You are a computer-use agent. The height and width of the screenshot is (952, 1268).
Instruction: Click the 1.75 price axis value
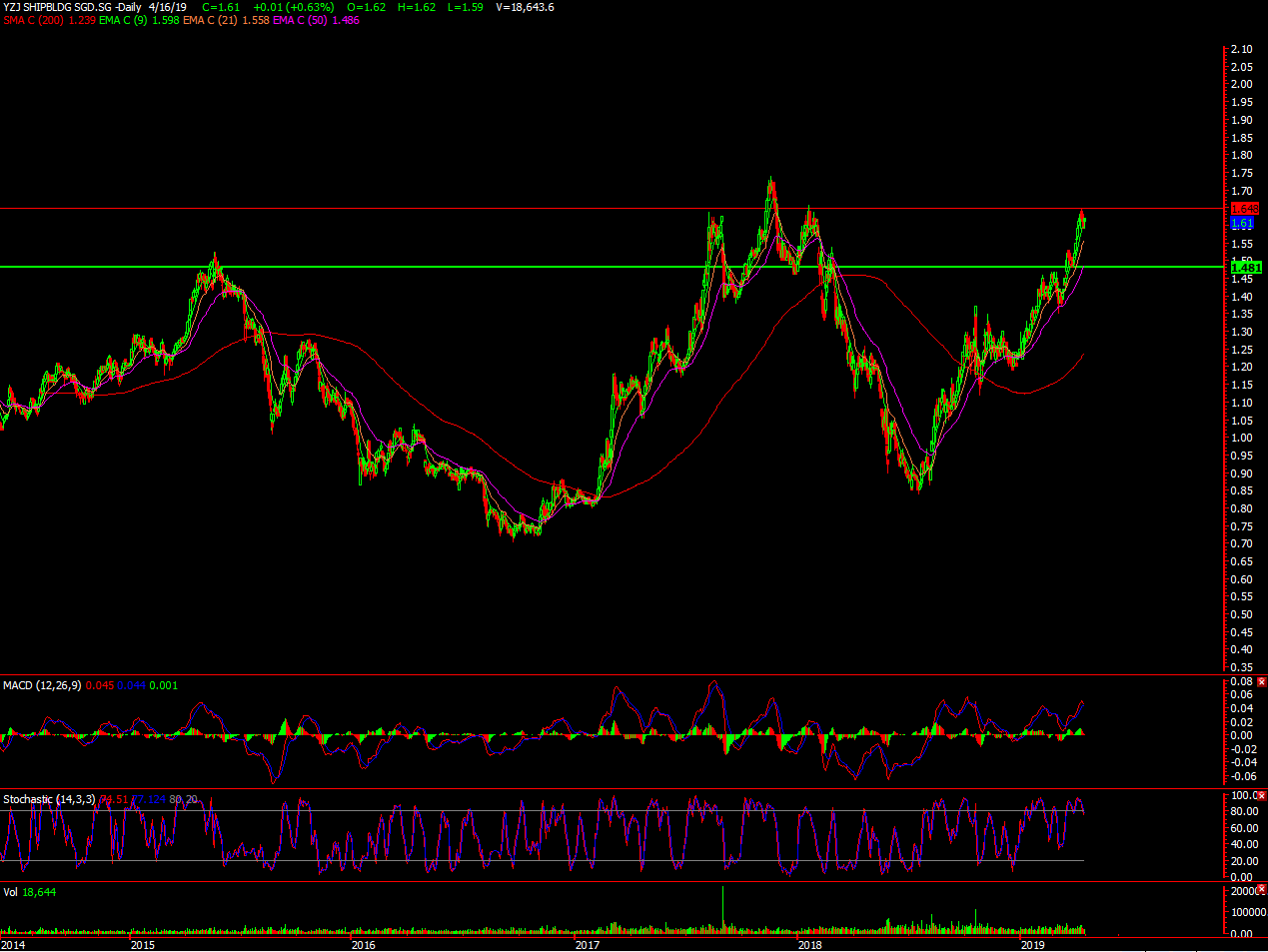[1242, 173]
